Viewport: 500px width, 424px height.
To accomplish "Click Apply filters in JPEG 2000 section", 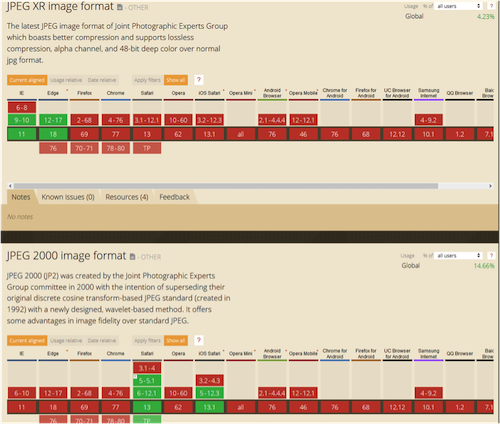I will click(x=147, y=340).
